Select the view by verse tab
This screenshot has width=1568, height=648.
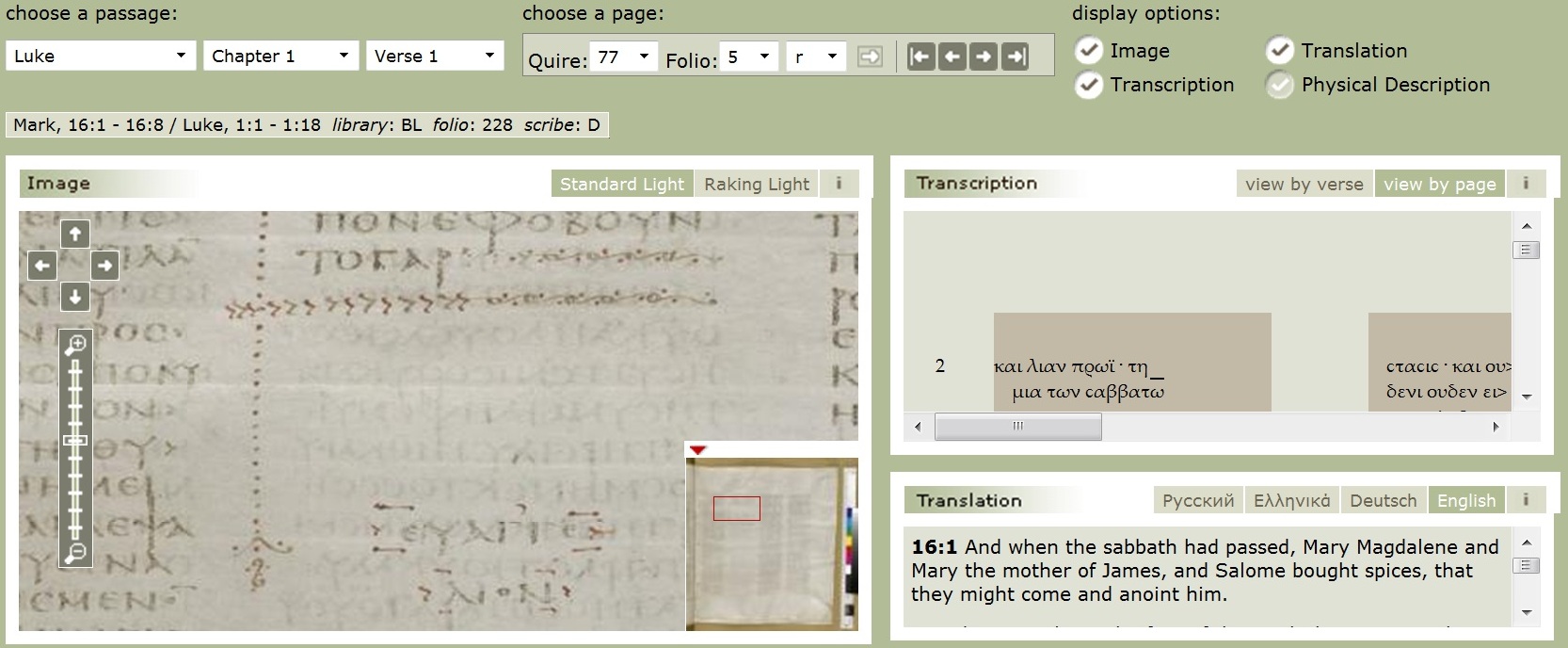click(1304, 184)
